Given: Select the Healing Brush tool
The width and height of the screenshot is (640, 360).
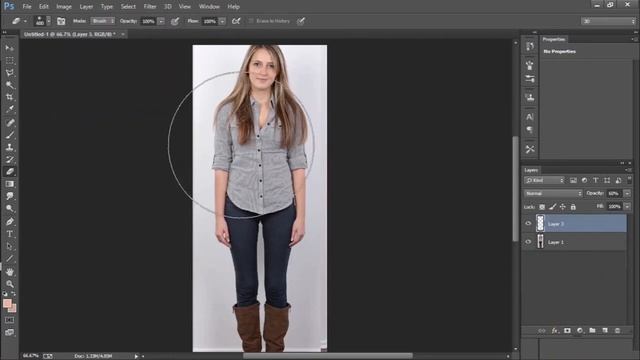Looking at the screenshot, I should click(x=9, y=123).
